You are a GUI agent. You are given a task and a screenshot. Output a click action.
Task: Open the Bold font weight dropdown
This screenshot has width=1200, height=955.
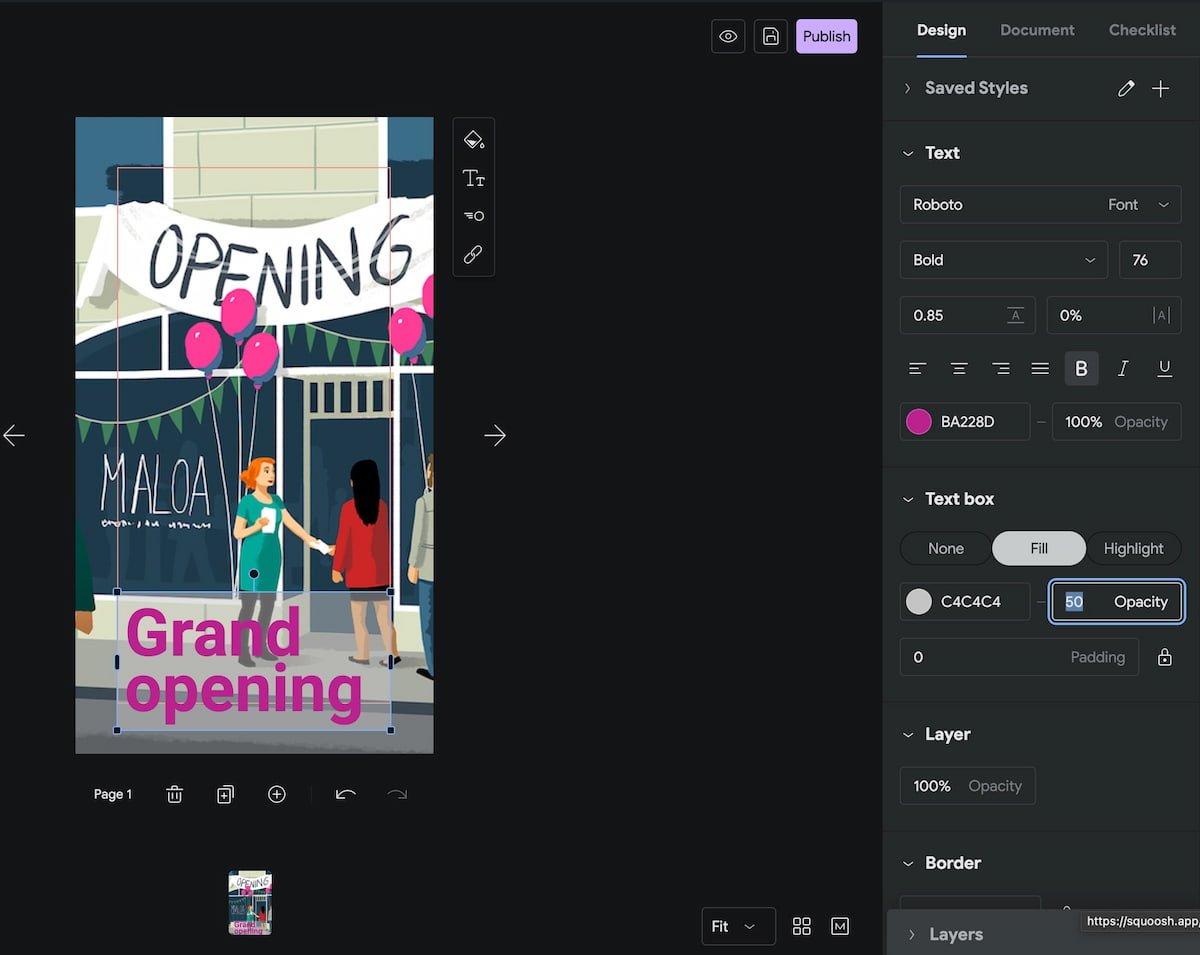pos(1003,260)
